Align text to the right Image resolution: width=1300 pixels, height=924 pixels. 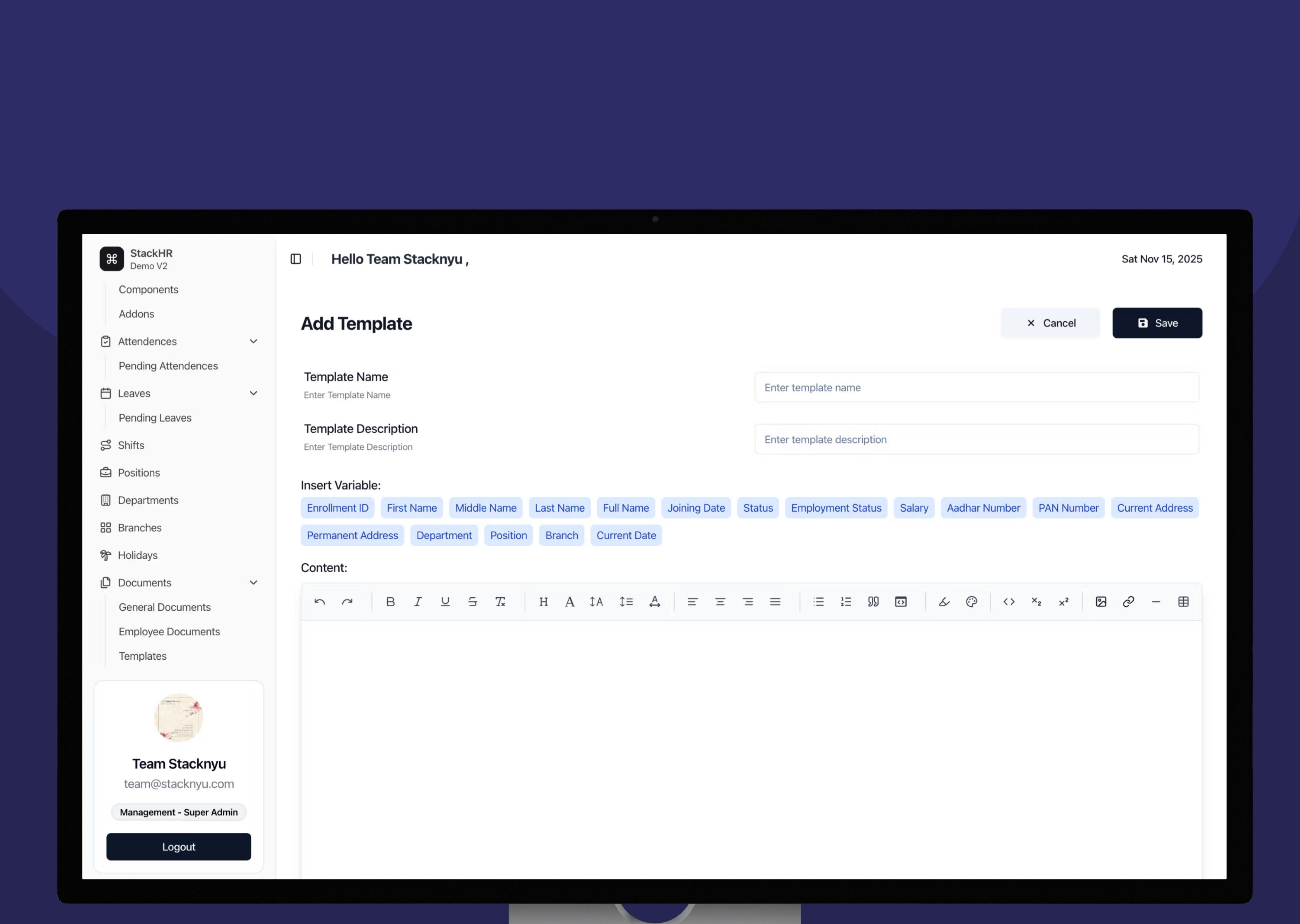pos(748,601)
